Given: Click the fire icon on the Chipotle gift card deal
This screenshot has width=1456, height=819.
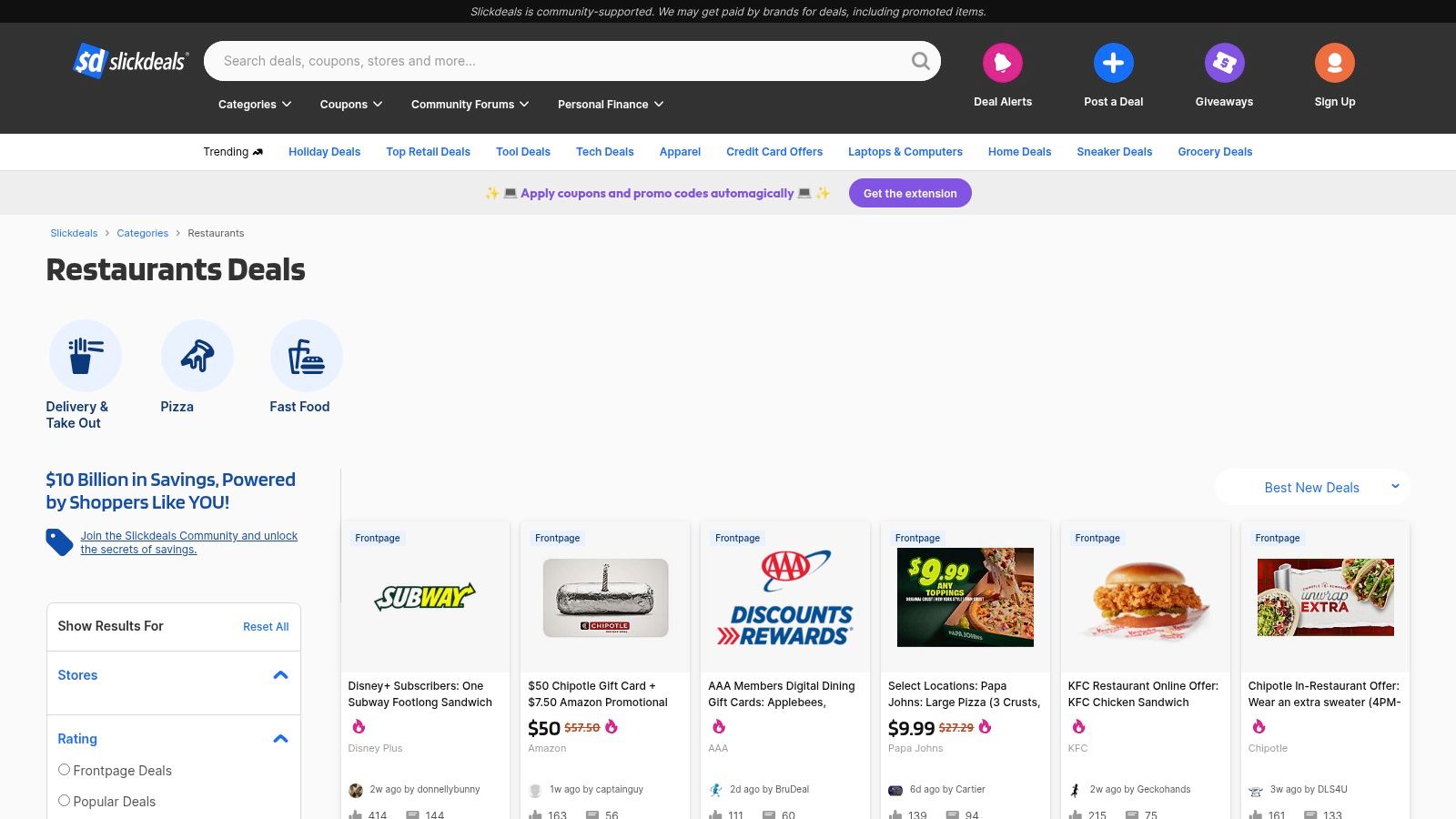Looking at the screenshot, I should 612,726.
